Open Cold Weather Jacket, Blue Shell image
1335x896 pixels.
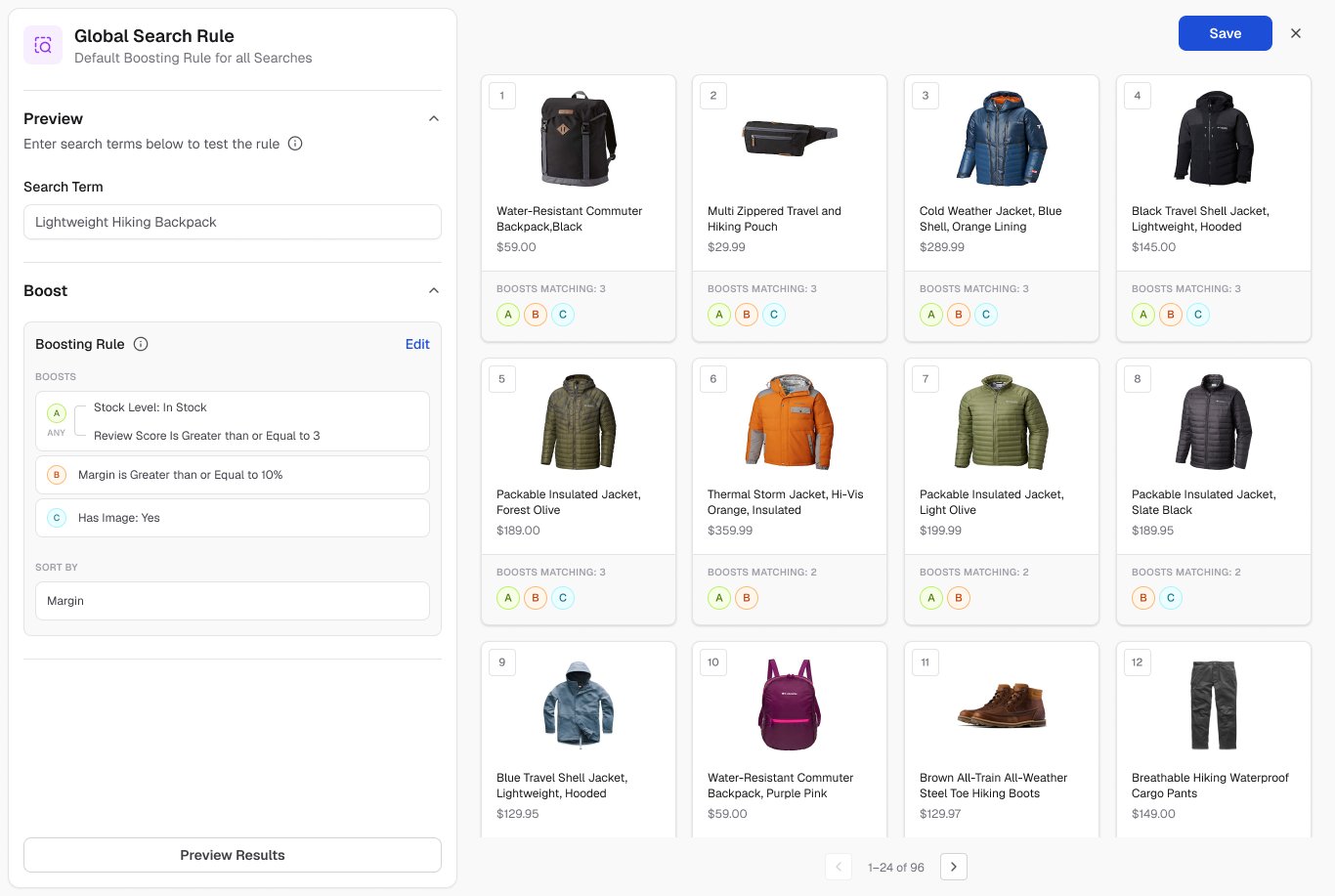pos(1002,139)
